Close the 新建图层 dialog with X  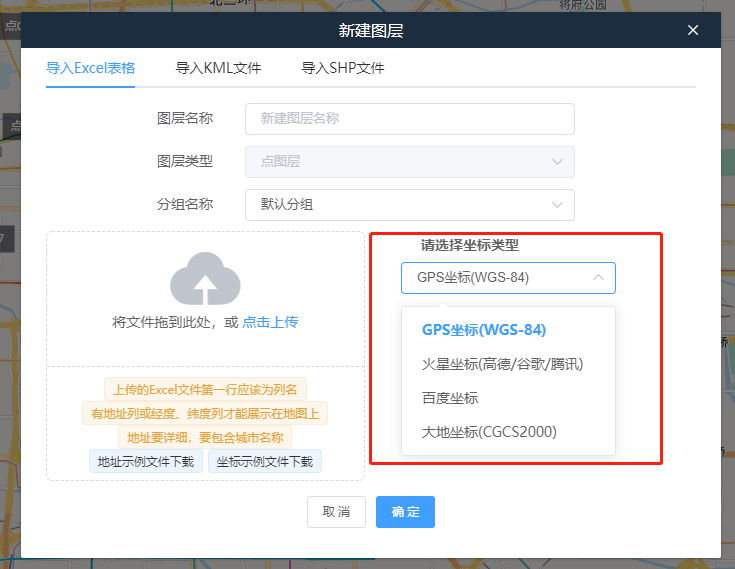tap(693, 30)
